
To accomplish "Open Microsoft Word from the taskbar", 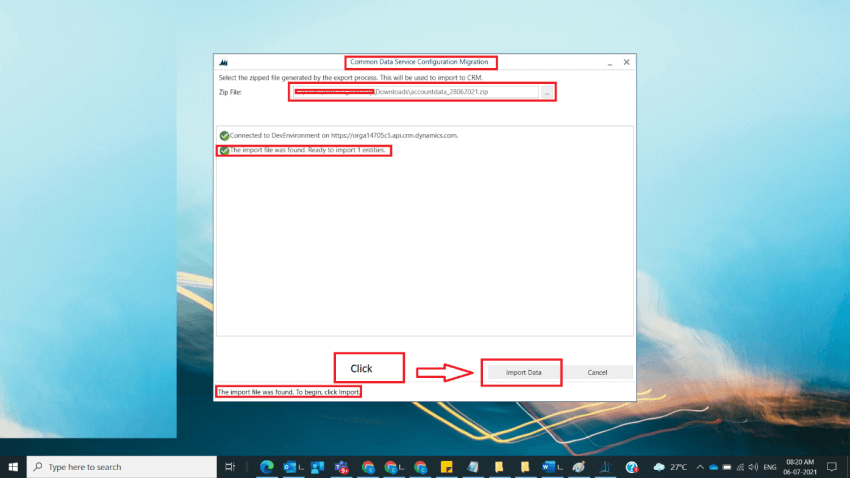I will [551, 467].
